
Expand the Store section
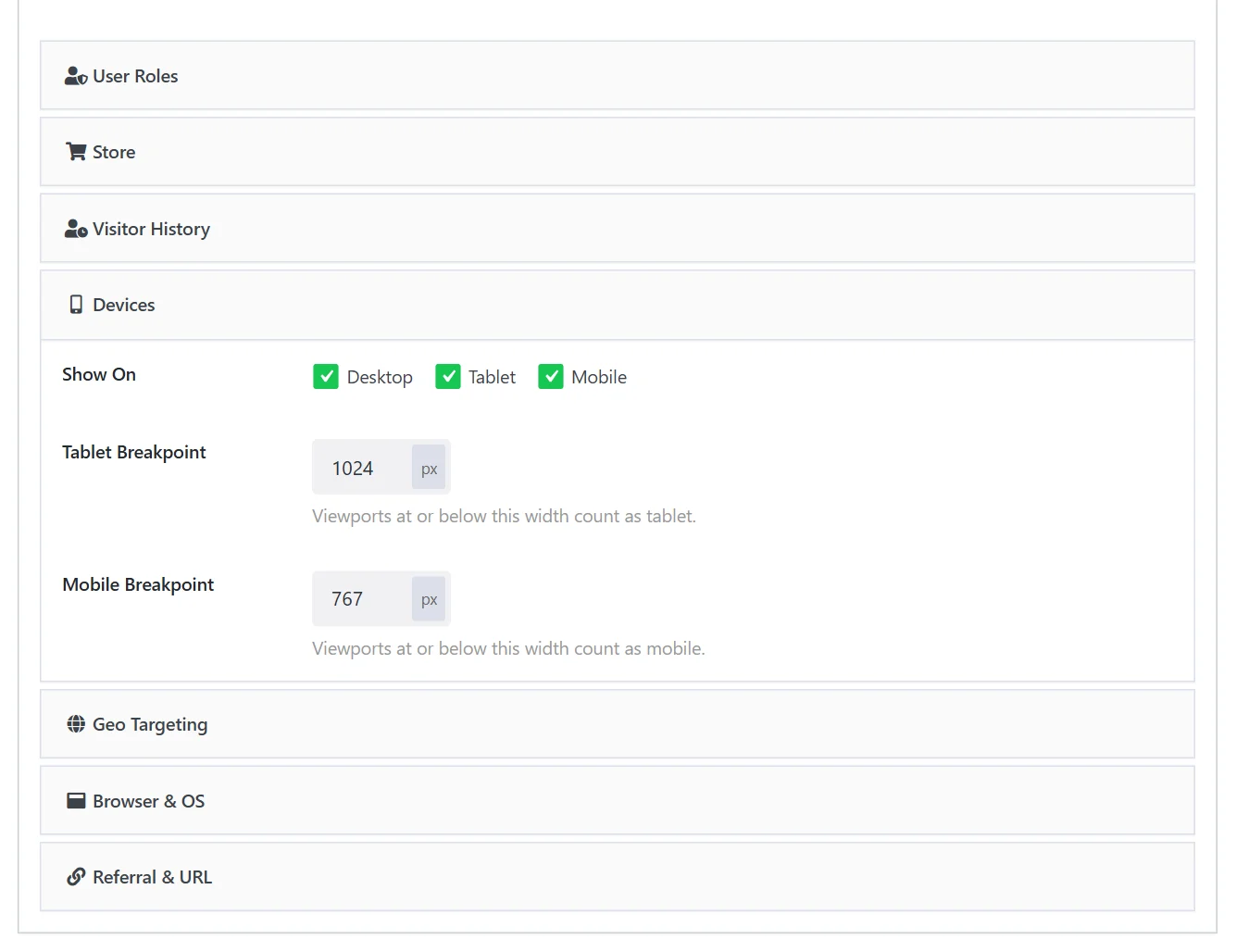click(618, 152)
